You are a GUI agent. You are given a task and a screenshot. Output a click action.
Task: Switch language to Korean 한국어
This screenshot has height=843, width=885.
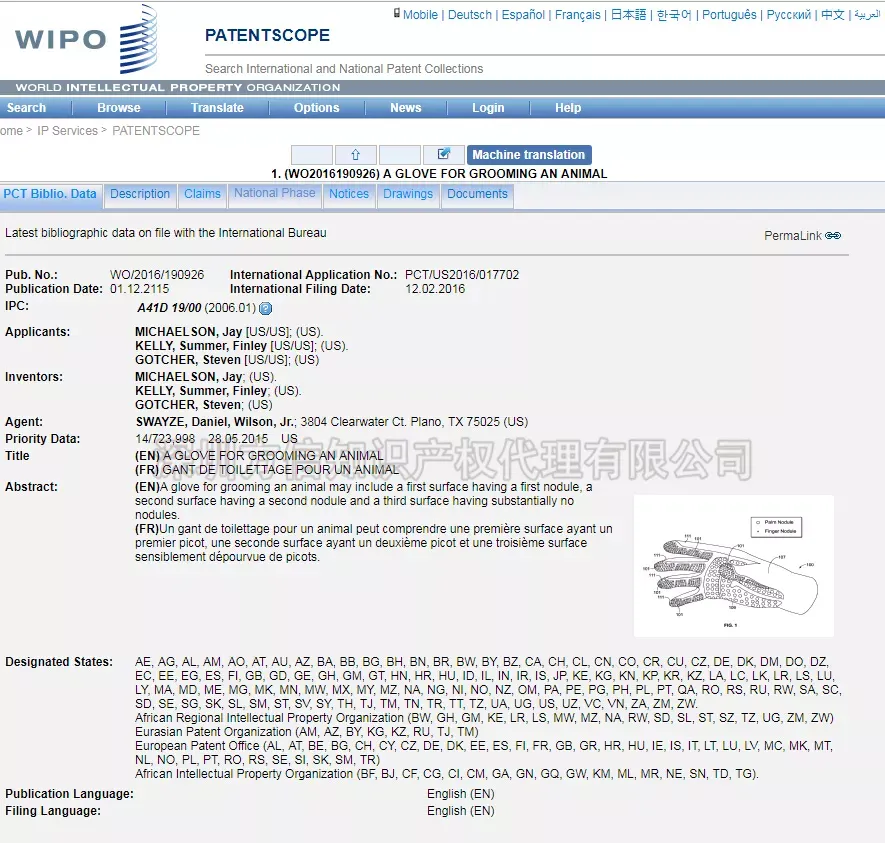[674, 15]
